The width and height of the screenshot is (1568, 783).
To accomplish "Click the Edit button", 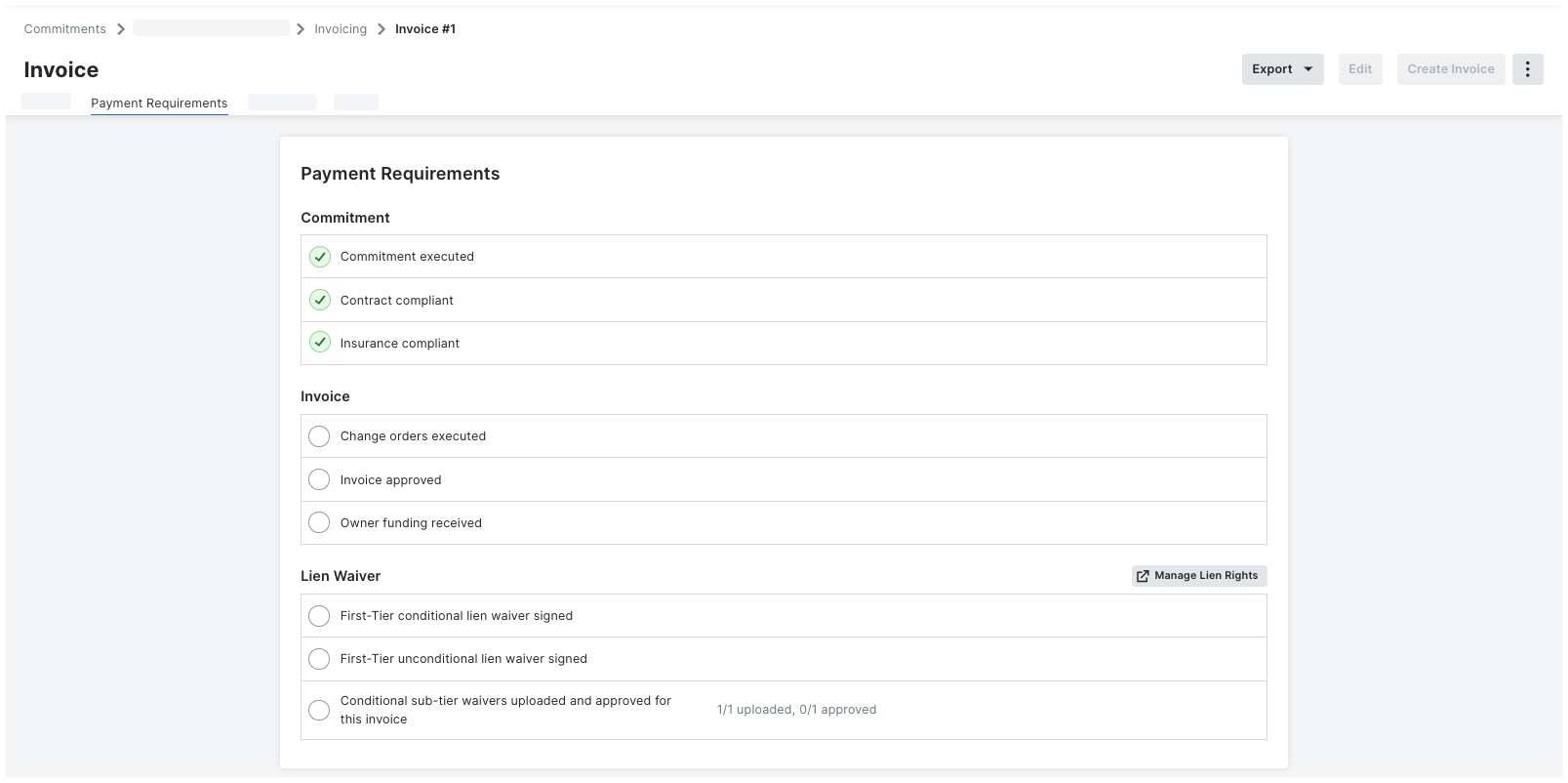I will (x=1360, y=69).
